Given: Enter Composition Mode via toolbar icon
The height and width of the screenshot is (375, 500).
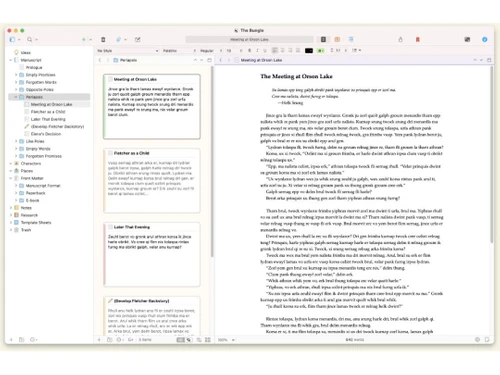Looking at the screenshot, I should [467, 39].
